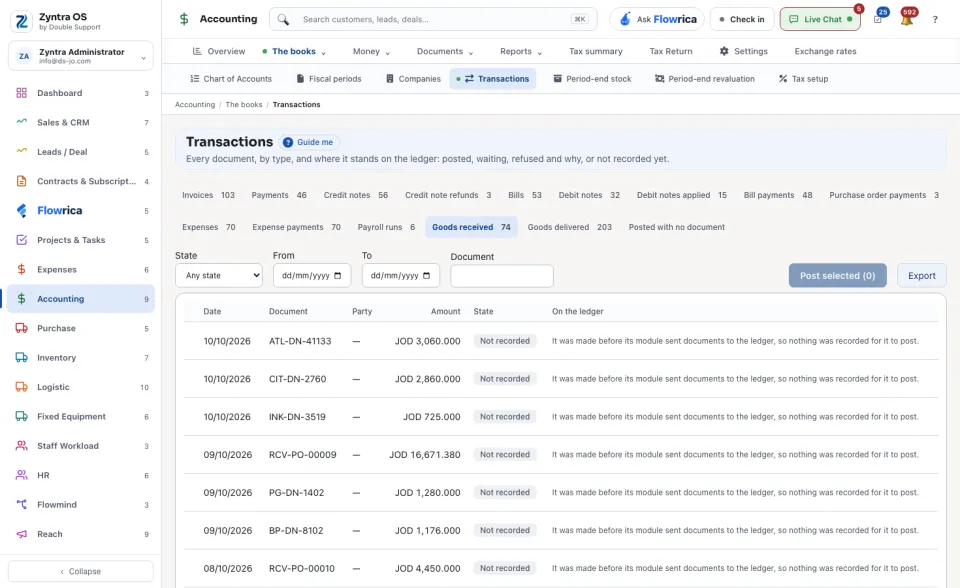Screen dimensions: 960x588
Task: Open the Tax setup sub-tab
Action: 803,79
